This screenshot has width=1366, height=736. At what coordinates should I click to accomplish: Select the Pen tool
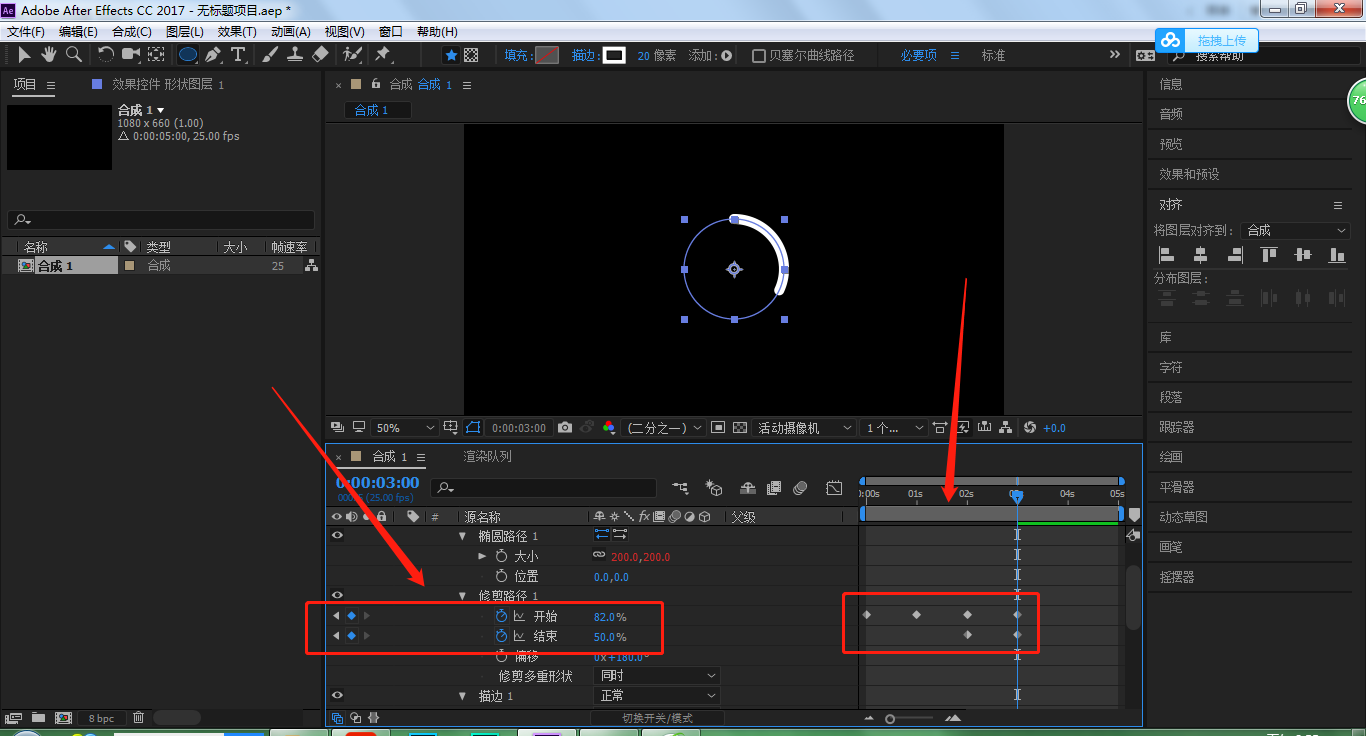pyautogui.click(x=213, y=55)
